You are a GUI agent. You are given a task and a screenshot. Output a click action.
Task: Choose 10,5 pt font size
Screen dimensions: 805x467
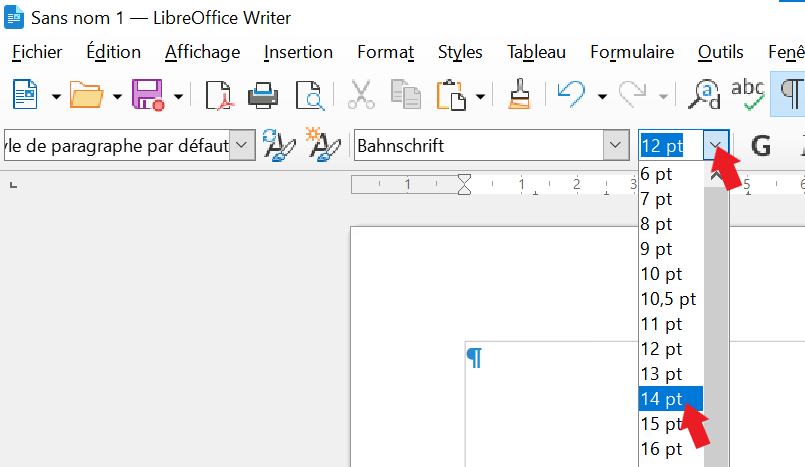click(x=668, y=299)
